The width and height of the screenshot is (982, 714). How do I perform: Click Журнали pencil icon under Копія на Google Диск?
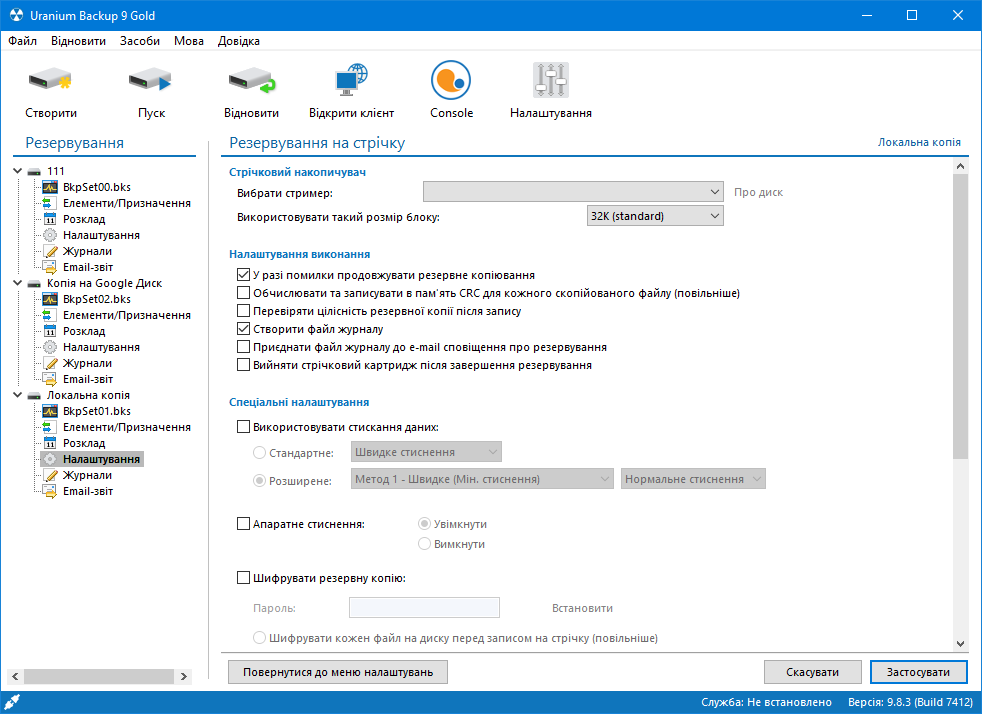(50, 363)
